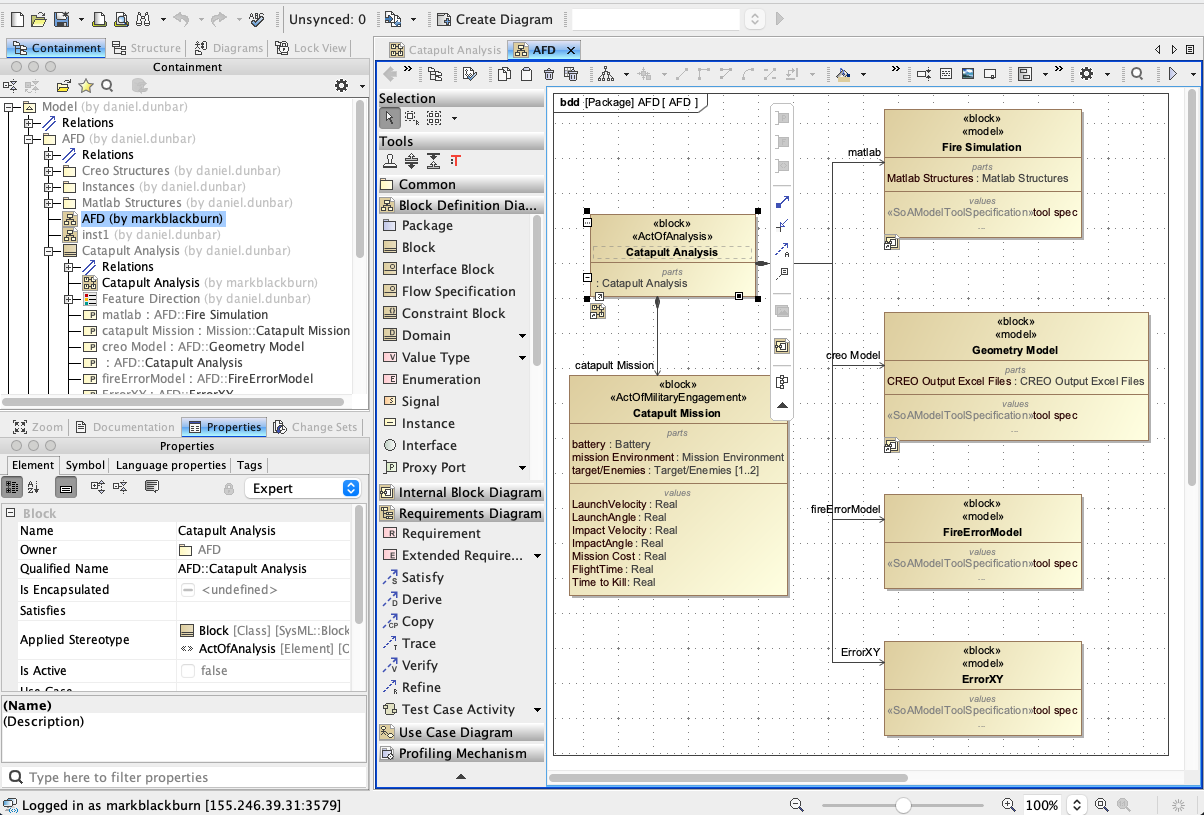Click the filter properties search field
Image resolution: width=1204 pixels, height=815 pixels.
point(185,777)
